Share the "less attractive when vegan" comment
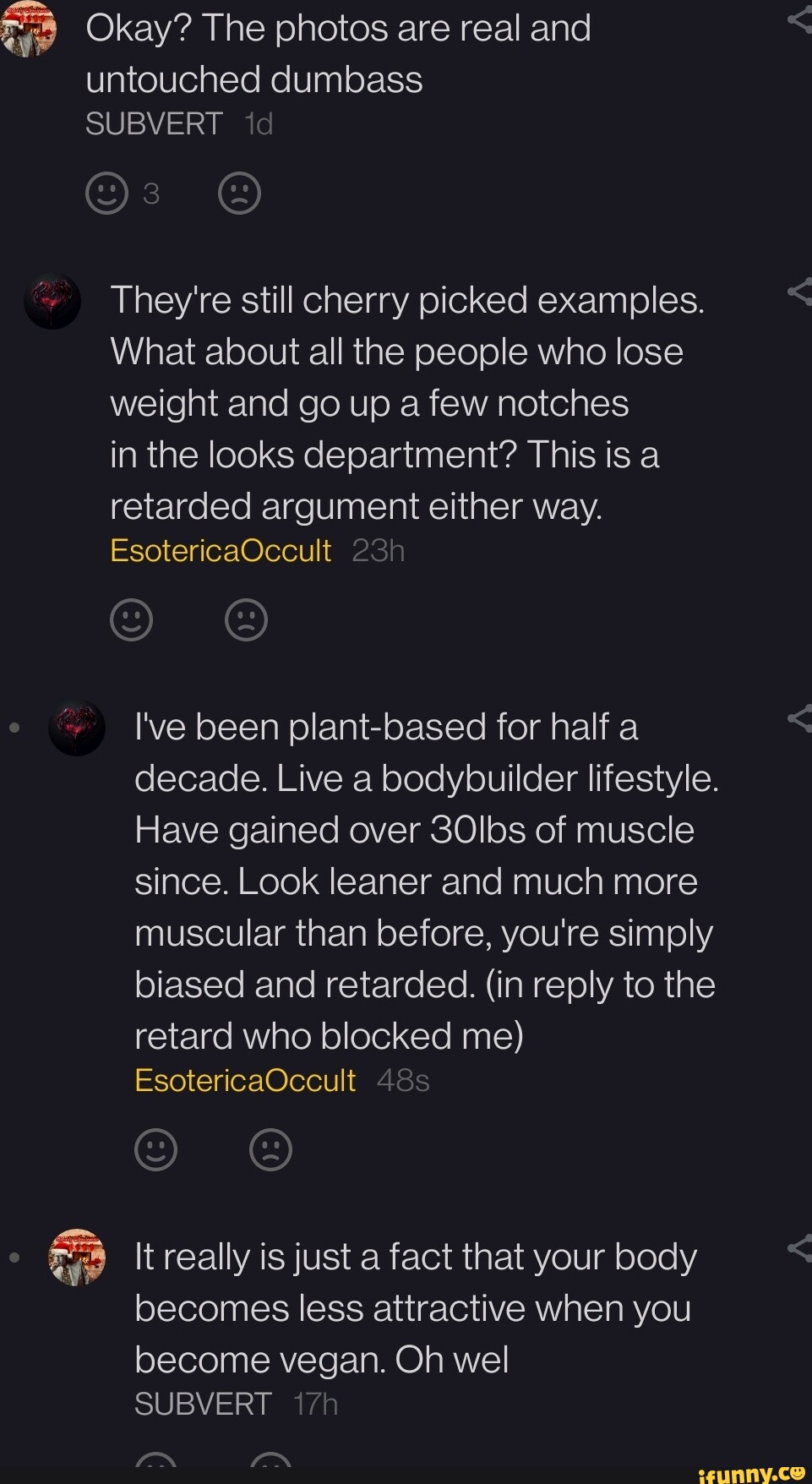 [x=799, y=1248]
